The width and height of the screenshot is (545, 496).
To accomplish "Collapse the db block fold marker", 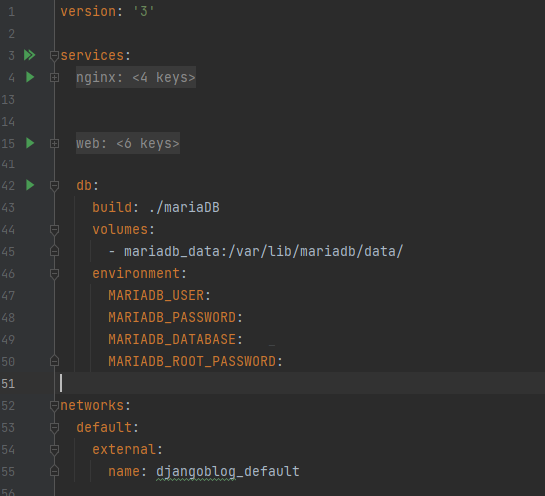I will click(x=54, y=186).
